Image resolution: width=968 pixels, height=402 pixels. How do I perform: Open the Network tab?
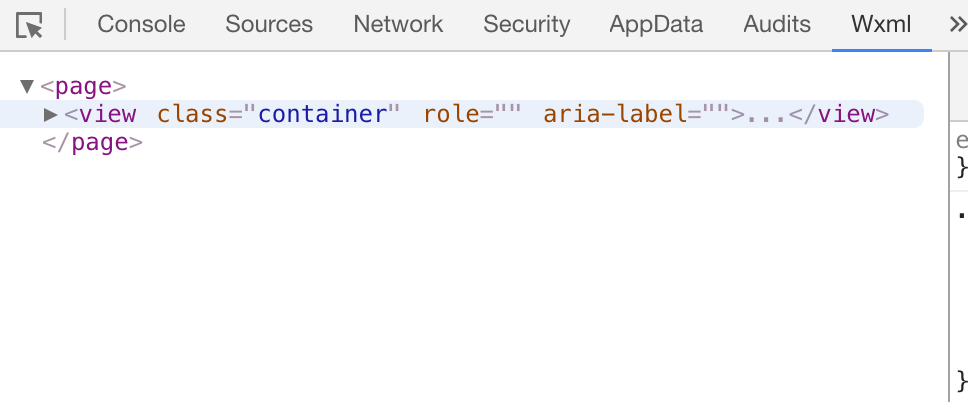point(398,25)
